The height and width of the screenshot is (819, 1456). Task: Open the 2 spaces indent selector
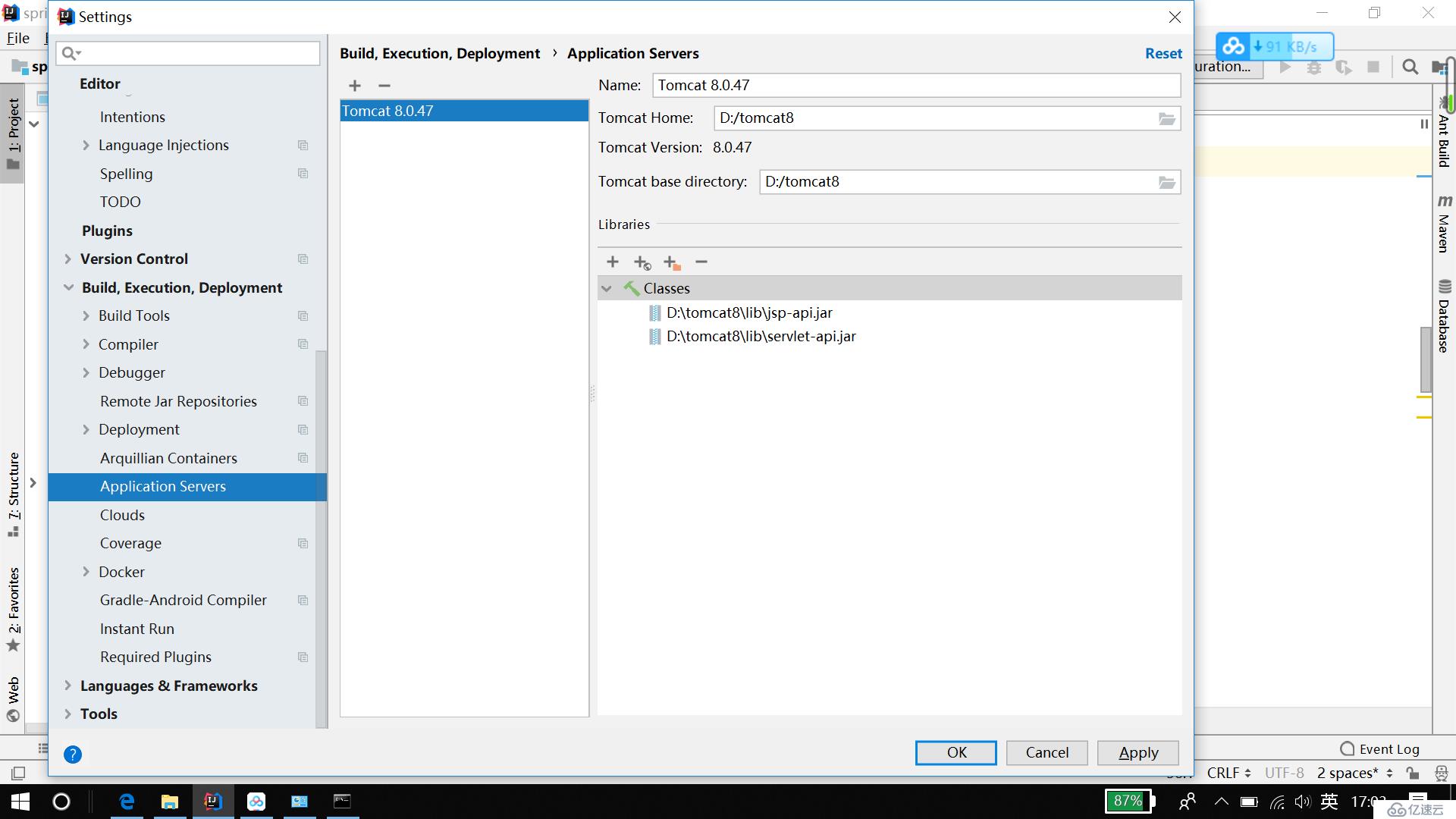click(x=1355, y=773)
